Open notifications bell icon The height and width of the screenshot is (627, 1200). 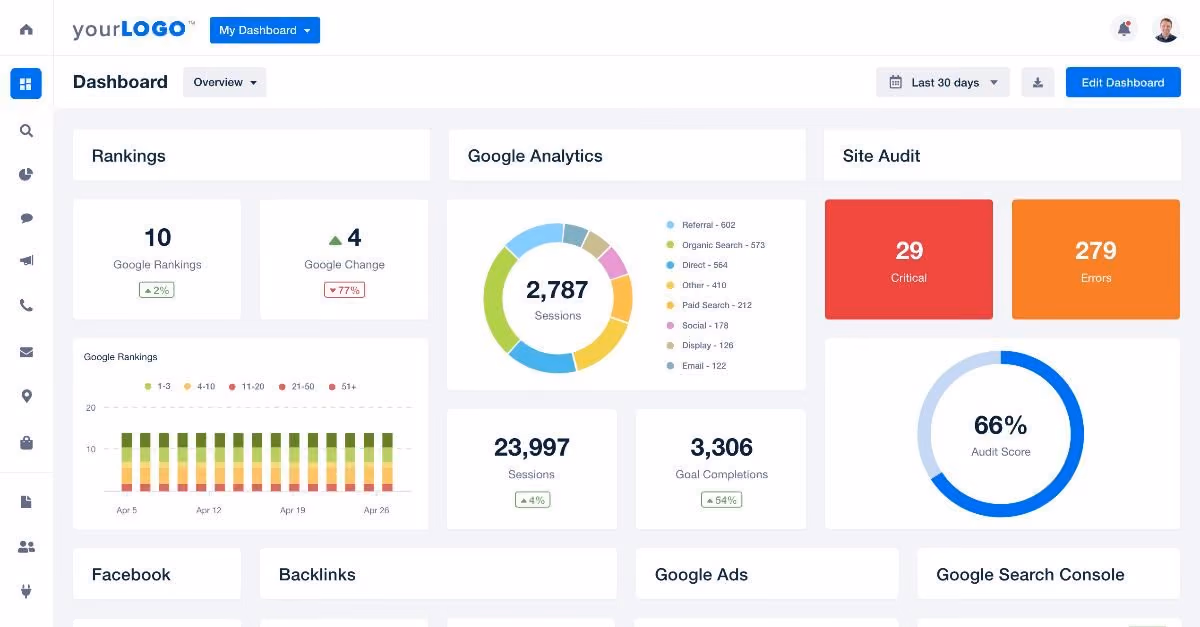click(x=1124, y=29)
